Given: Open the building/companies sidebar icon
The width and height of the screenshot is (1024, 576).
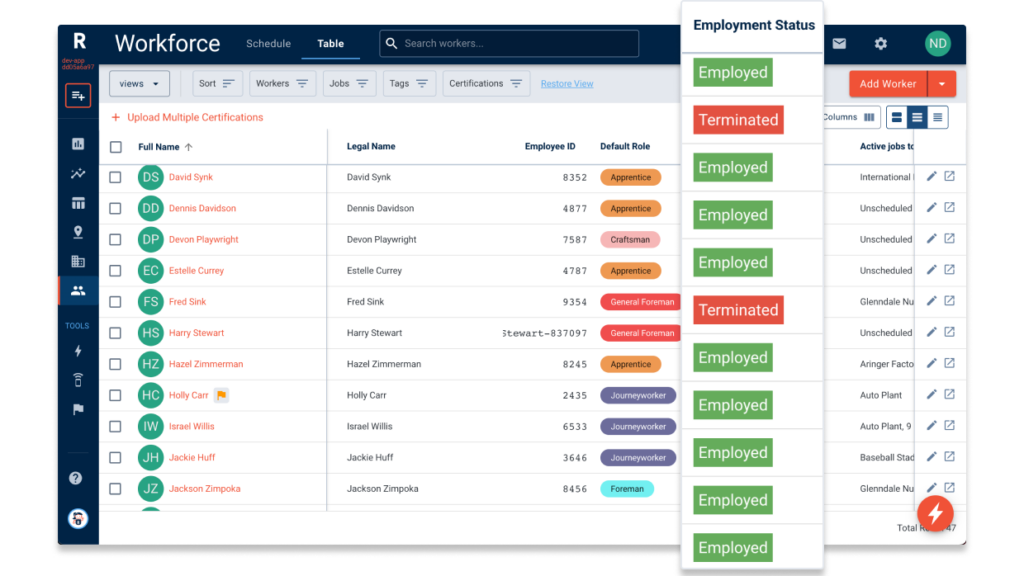Looking at the screenshot, I should point(78,261).
